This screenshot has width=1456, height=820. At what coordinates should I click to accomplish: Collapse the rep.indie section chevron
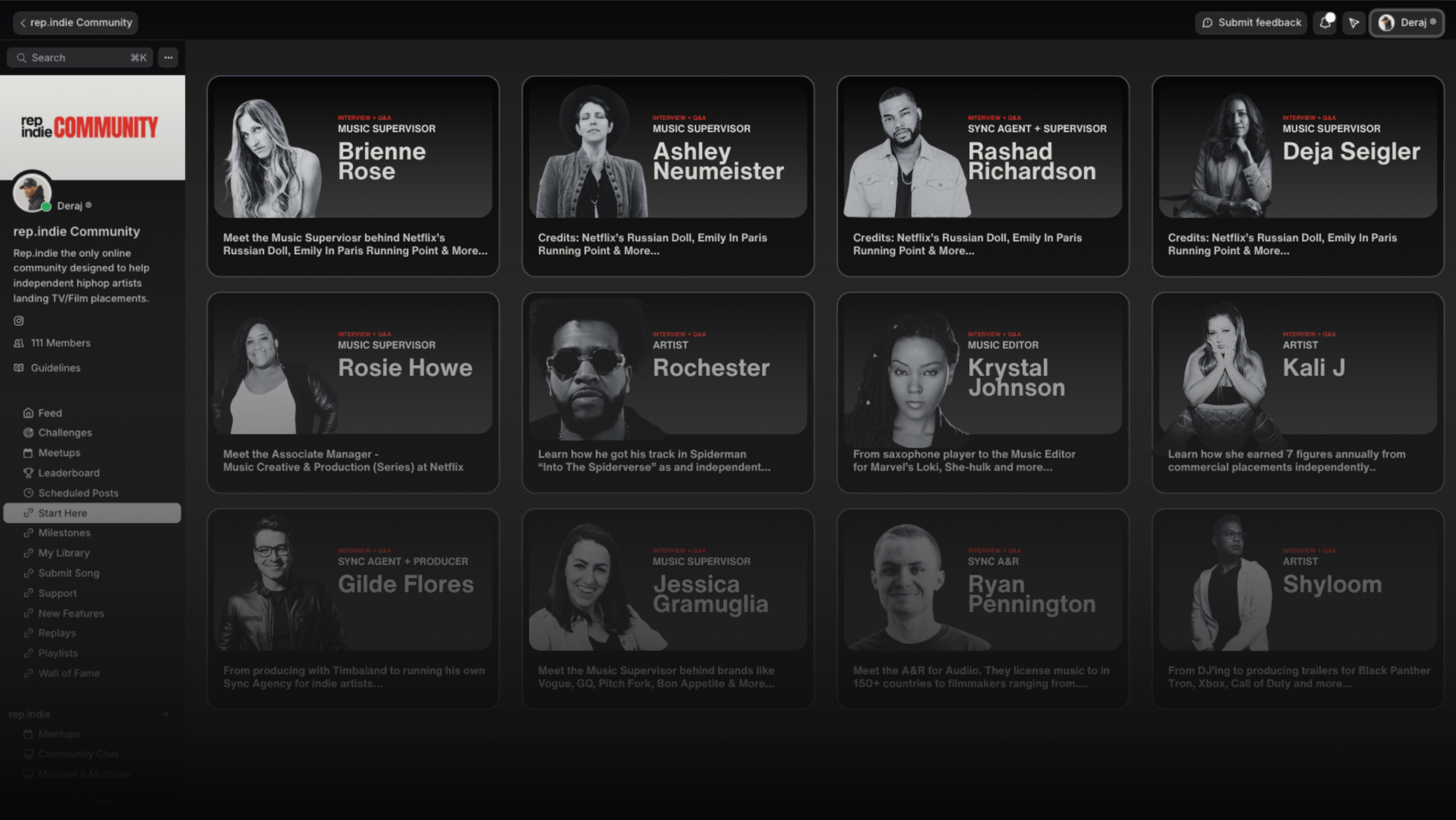coord(166,714)
